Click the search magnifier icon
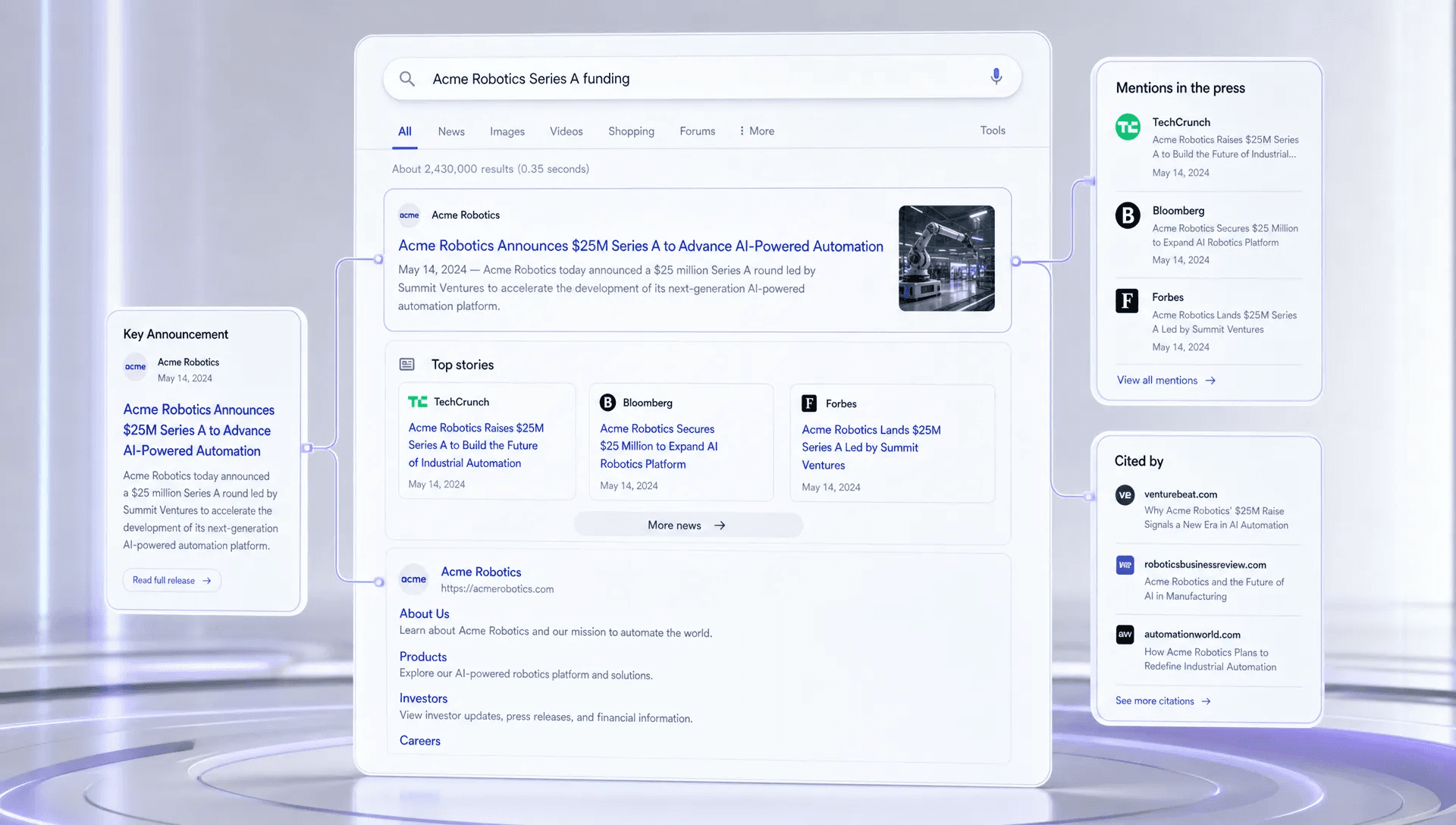This screenshot has height=825, width=1456. click(407, 78)
